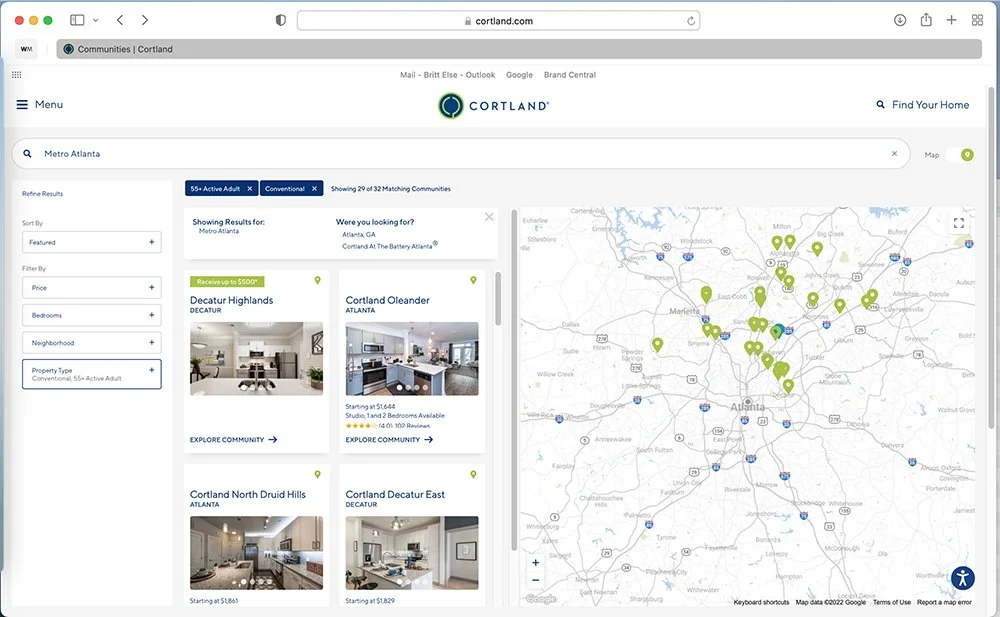The height and width of the screenshot is (617, 1000).
Task: Click map pin icon on Cortland Decatur East card
Action: pos(473,474)
